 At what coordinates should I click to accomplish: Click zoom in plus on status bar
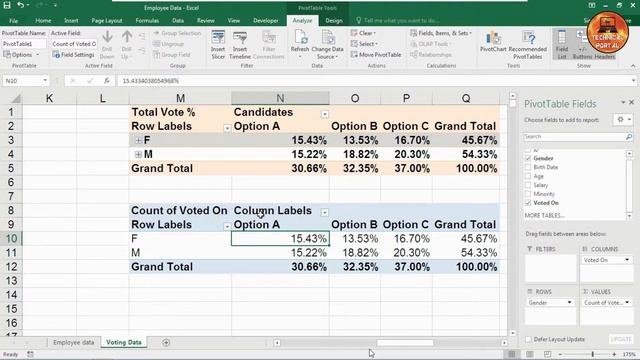pyautogui.click(x=614, y=354)
